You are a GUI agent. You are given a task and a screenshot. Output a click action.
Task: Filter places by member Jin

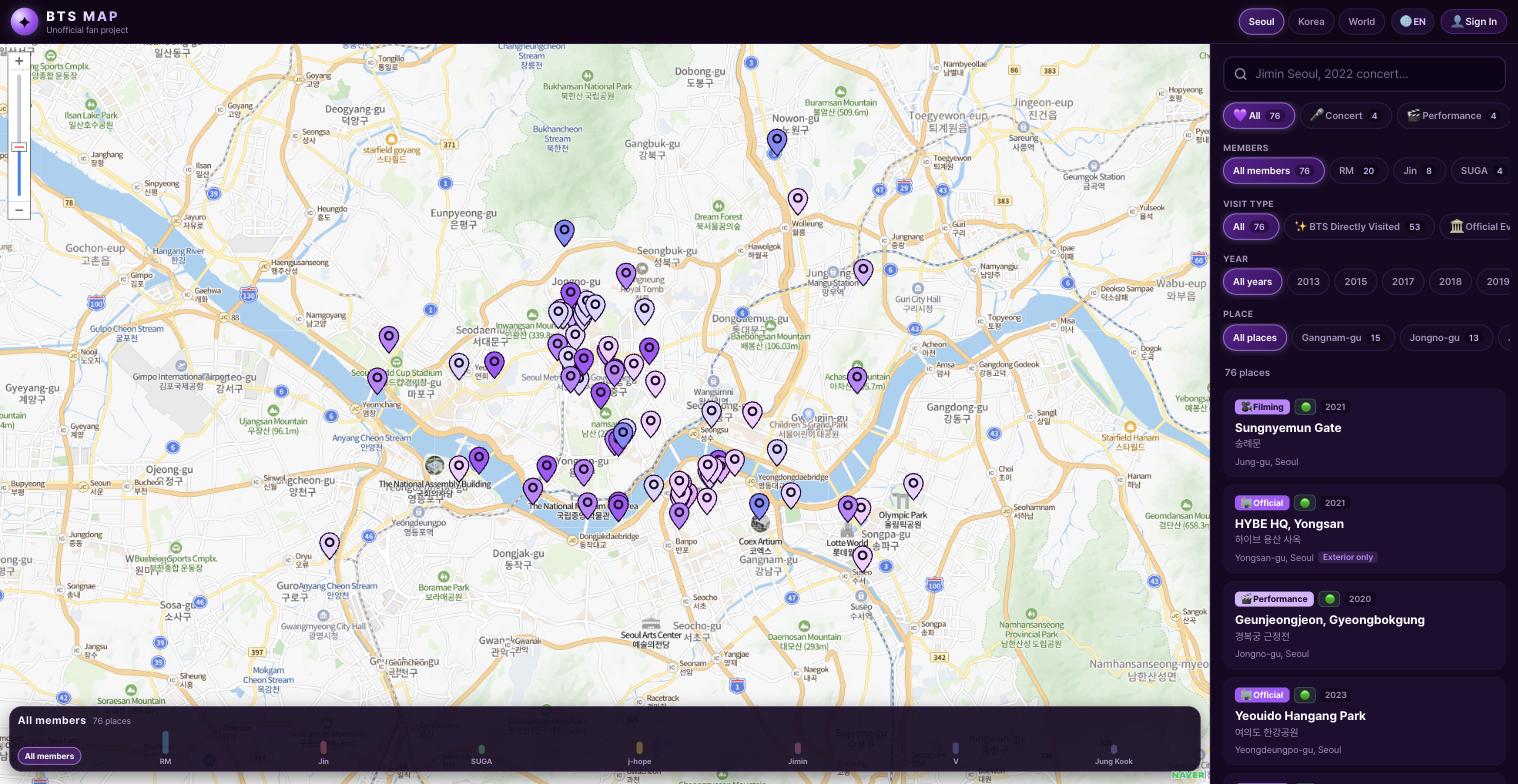(1418, 171)
